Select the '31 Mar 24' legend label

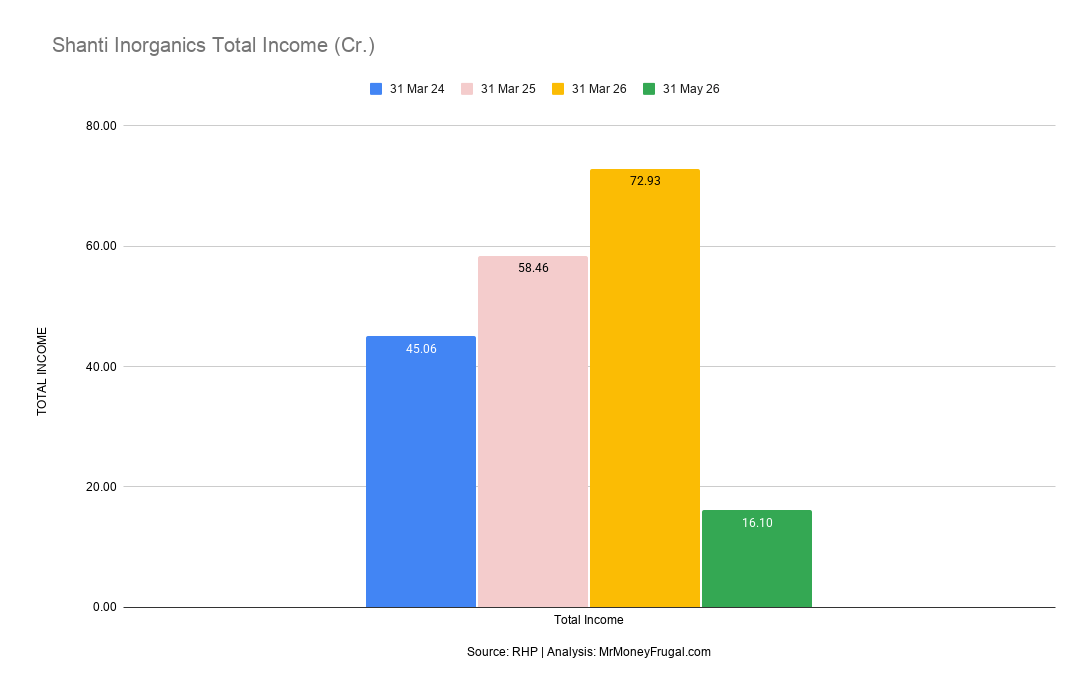417,89
